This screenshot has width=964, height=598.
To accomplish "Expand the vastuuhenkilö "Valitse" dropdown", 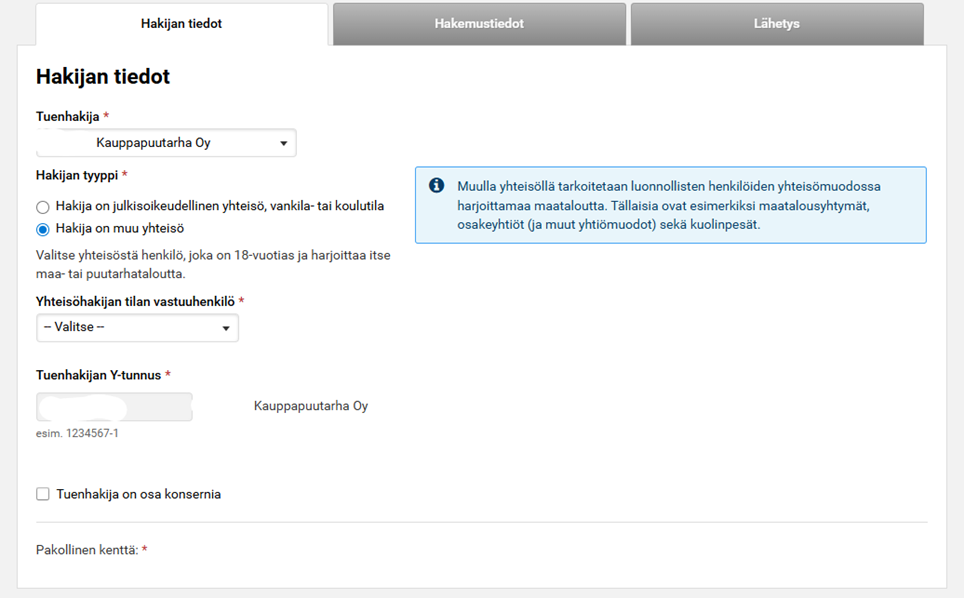I will pos(137,328).
